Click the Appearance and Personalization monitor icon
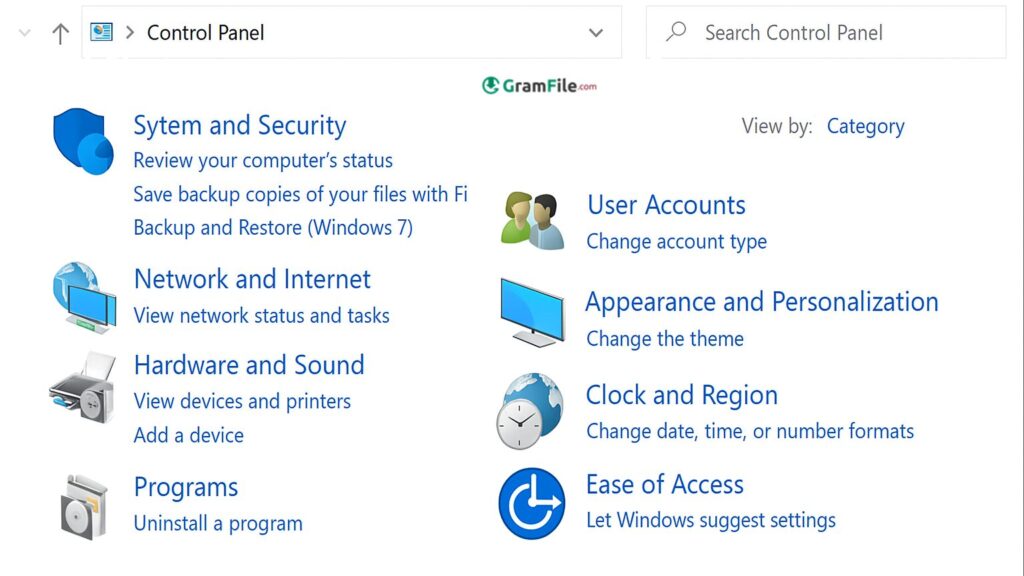1024x576 pixels. click(531, 313)
